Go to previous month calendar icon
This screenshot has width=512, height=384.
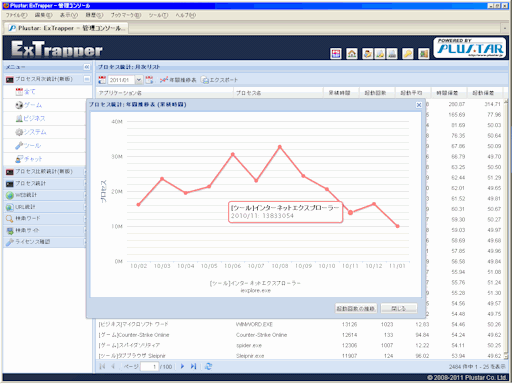pos(102,80)
